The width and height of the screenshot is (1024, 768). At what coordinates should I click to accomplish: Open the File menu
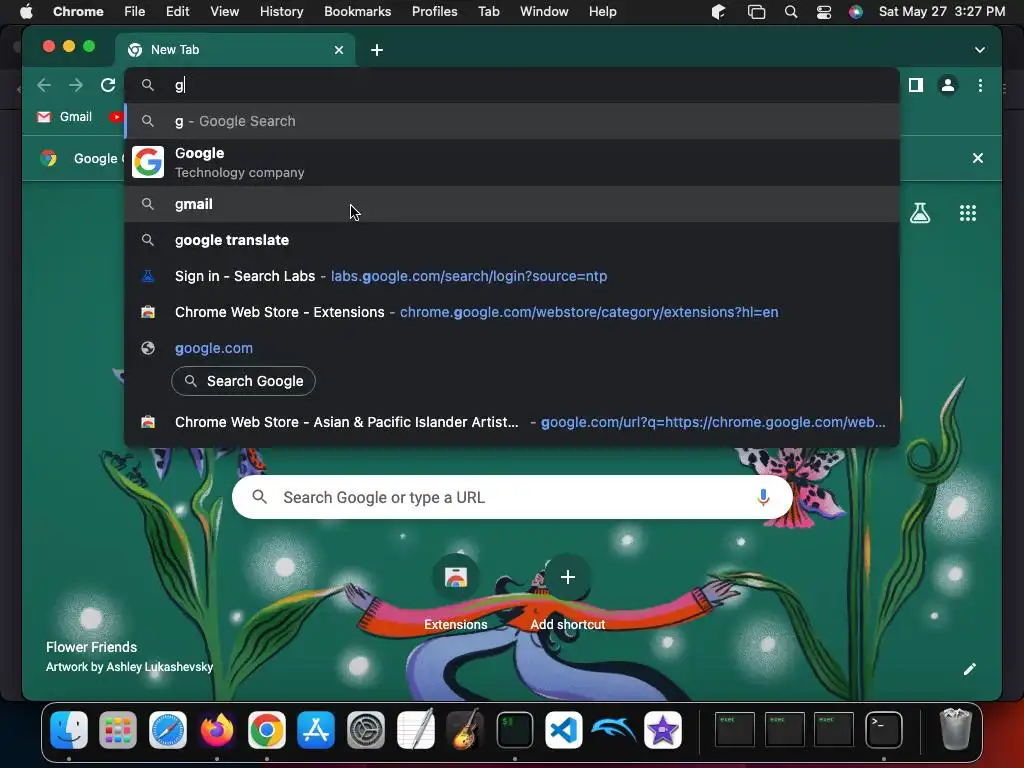[135, 11]
